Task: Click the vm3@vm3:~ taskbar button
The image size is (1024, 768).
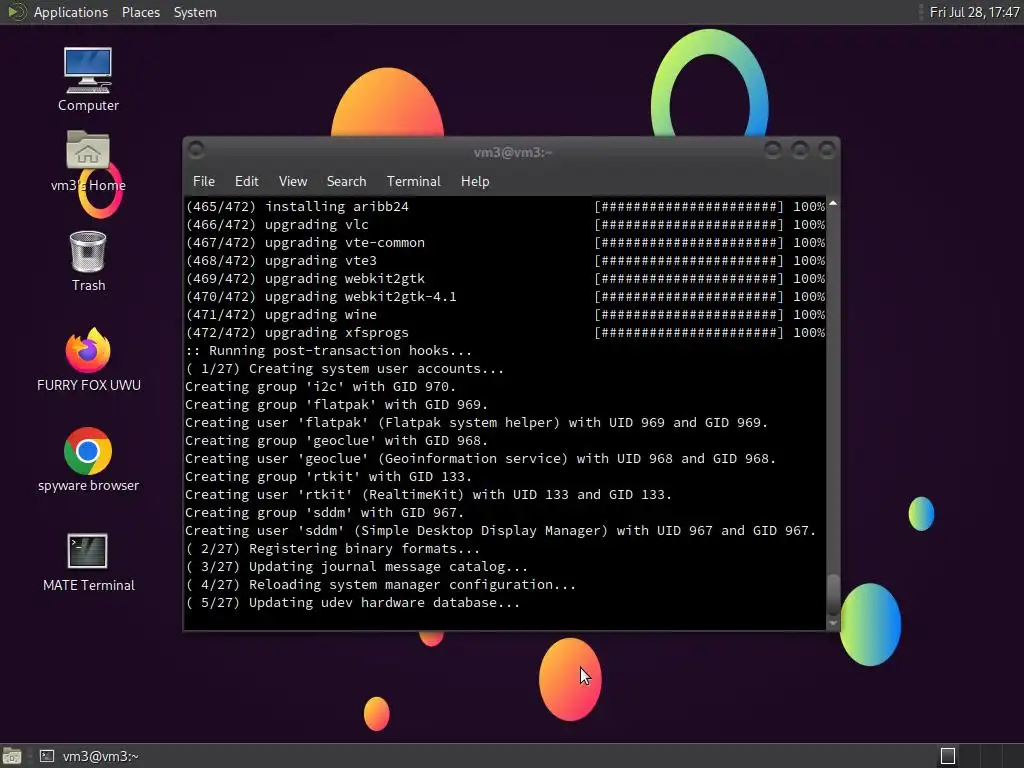Action: [88, 756]
